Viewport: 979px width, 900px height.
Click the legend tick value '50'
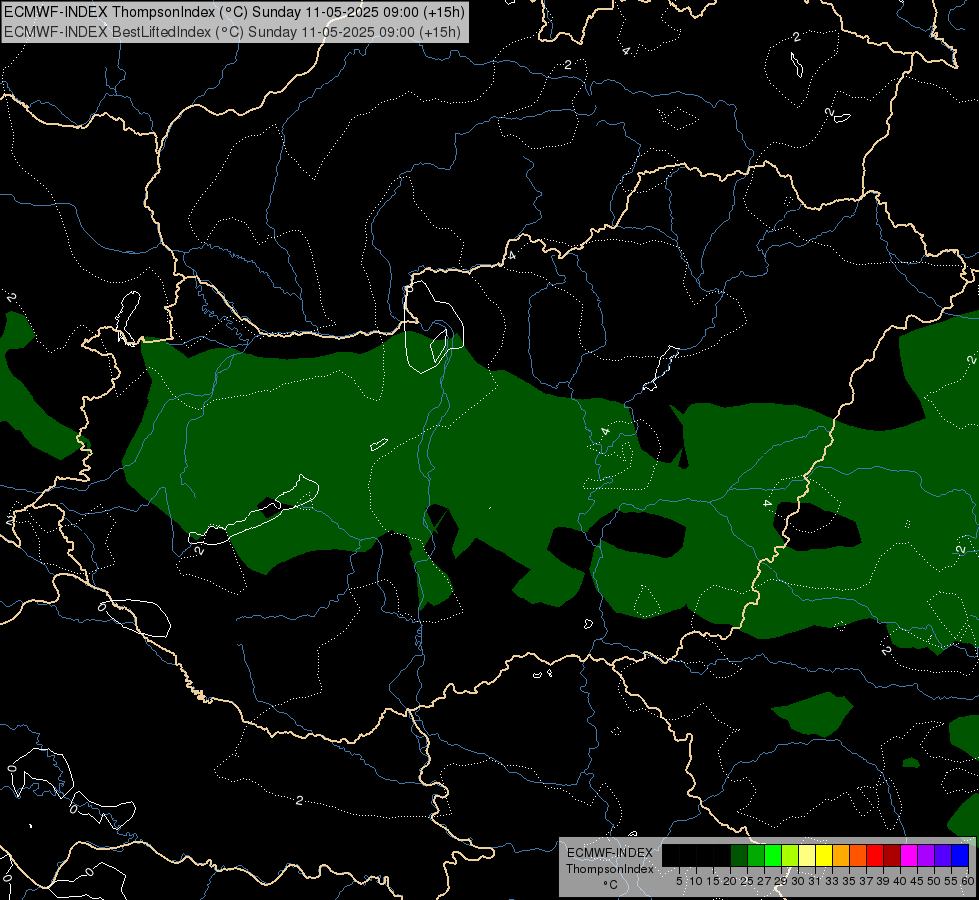coord(934,881)
